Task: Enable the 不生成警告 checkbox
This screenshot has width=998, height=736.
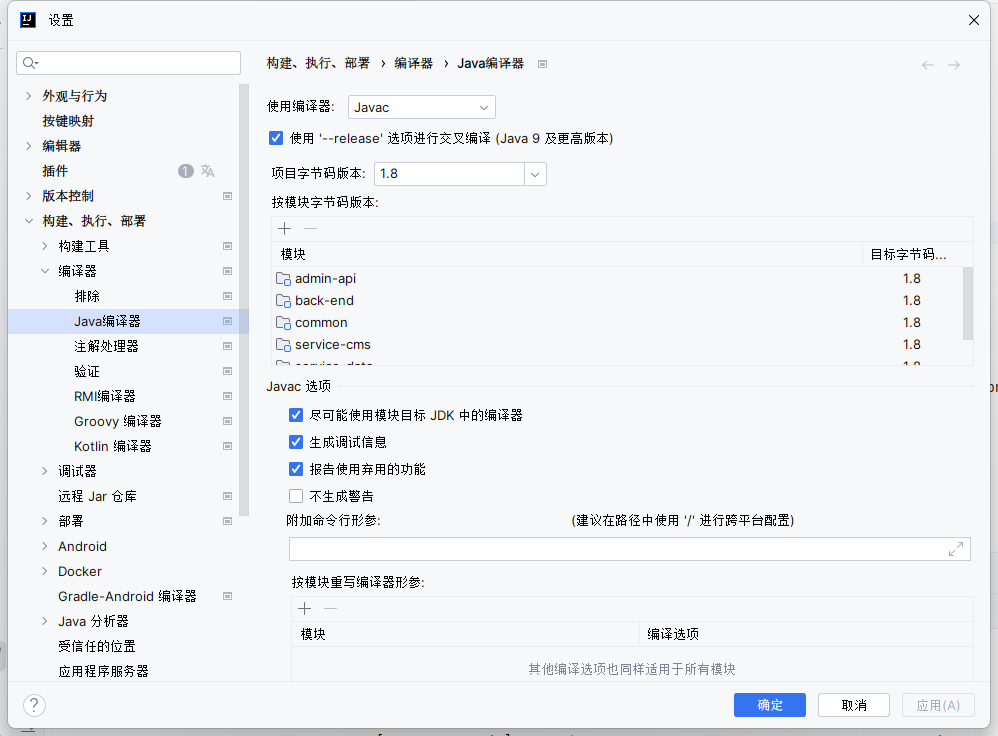Action: click(x=296, y=496)
